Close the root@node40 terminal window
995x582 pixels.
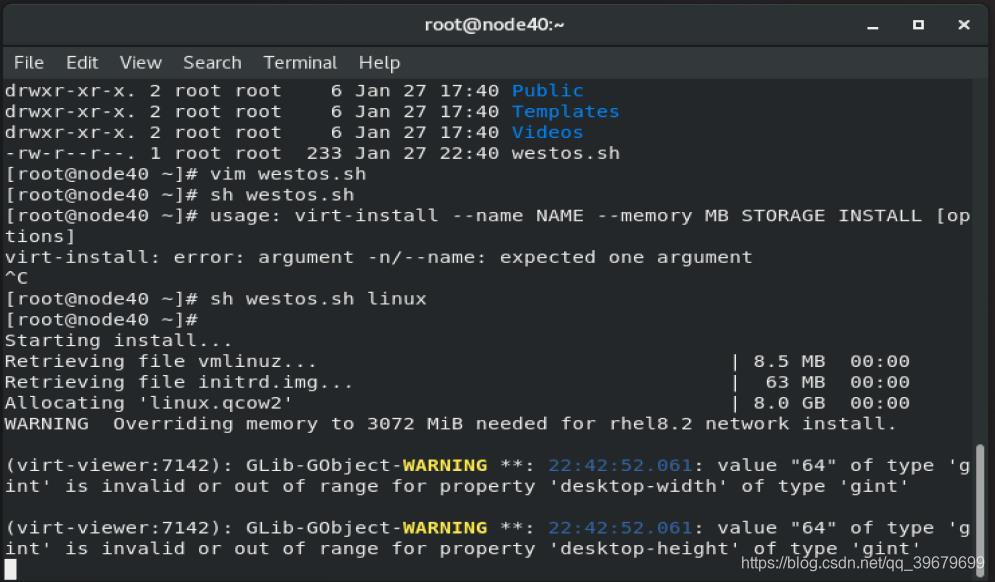coord(963,25)
